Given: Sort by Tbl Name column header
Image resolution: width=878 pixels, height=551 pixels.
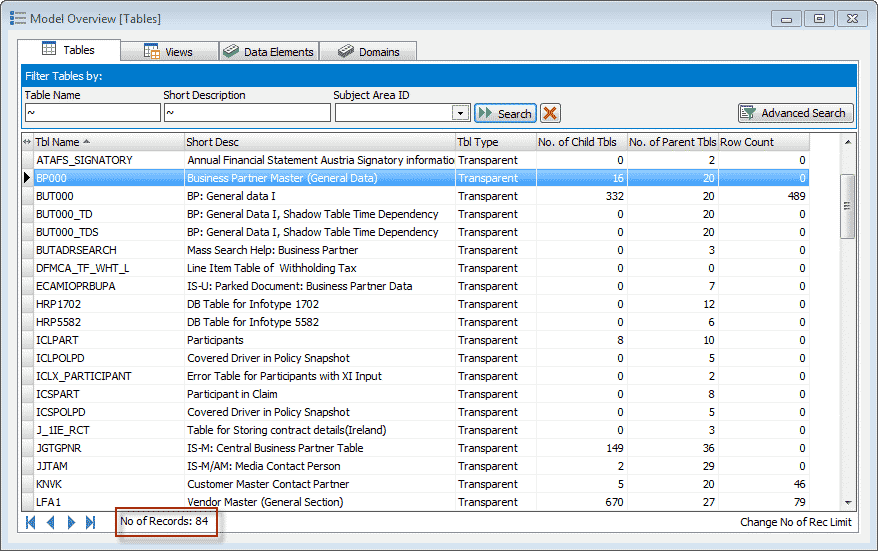Looking at the screenshot, I should 109,142.
